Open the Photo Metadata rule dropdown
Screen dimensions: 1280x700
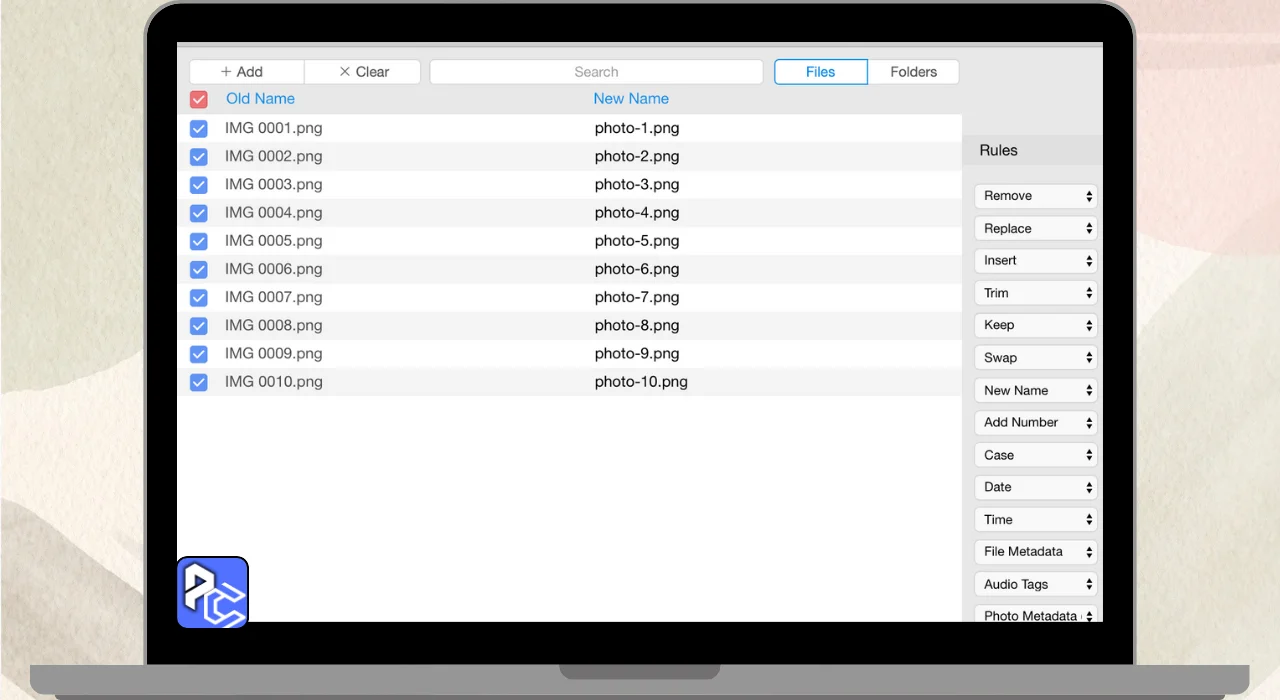[1036, 614]
